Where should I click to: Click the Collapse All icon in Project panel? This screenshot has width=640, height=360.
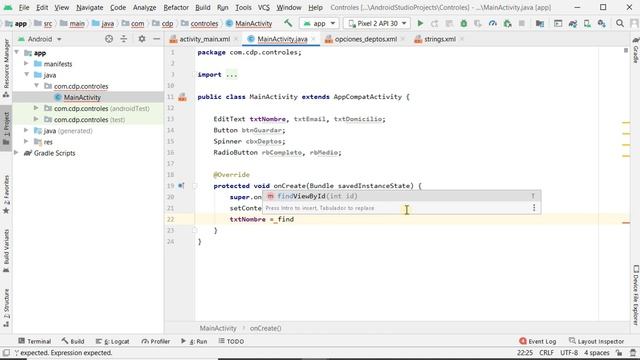pos(124,39)
